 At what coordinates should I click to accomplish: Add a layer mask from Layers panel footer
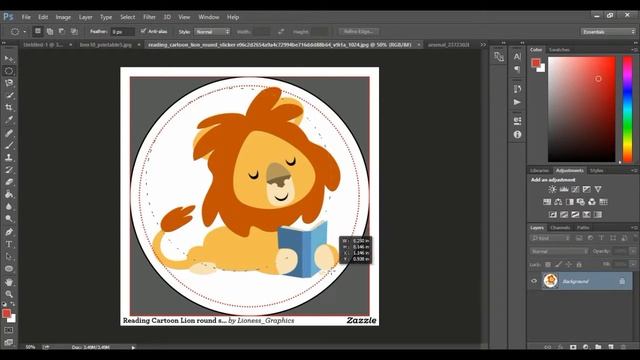573,347
